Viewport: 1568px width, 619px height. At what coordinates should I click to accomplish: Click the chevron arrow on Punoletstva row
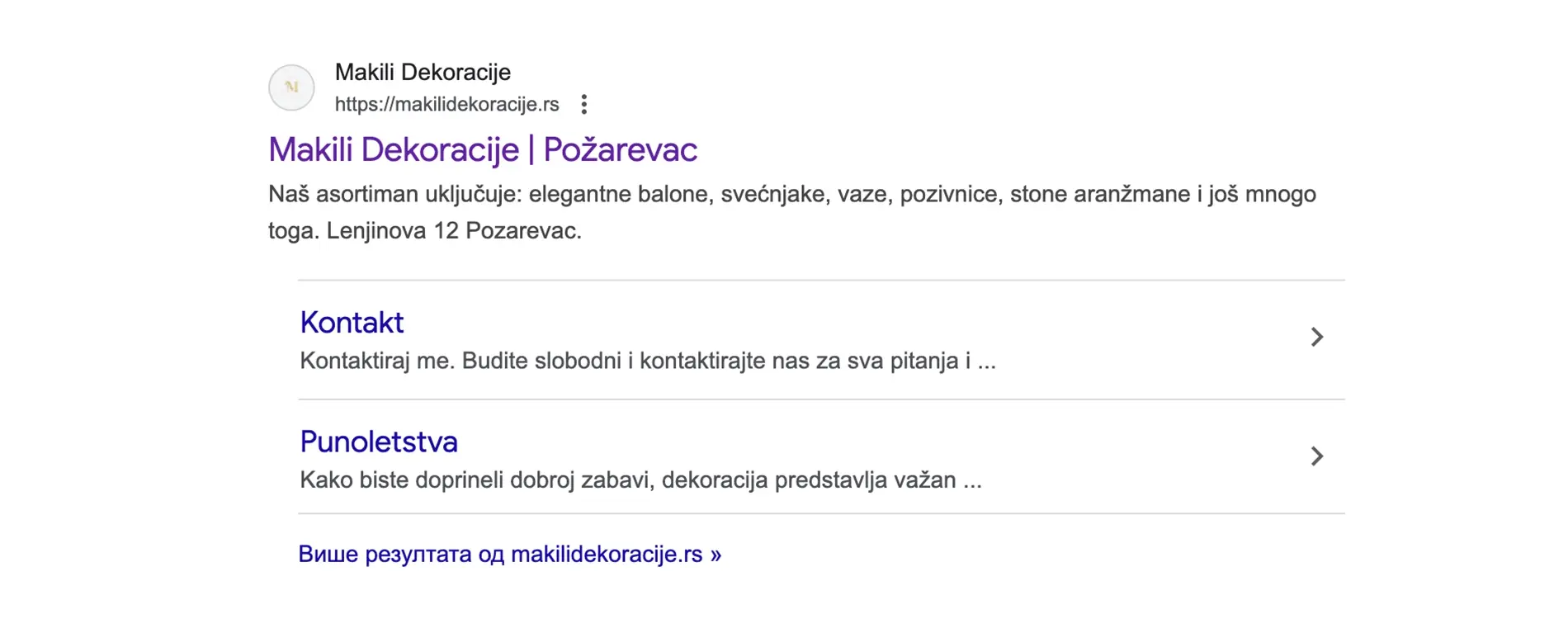[1316, 456]
